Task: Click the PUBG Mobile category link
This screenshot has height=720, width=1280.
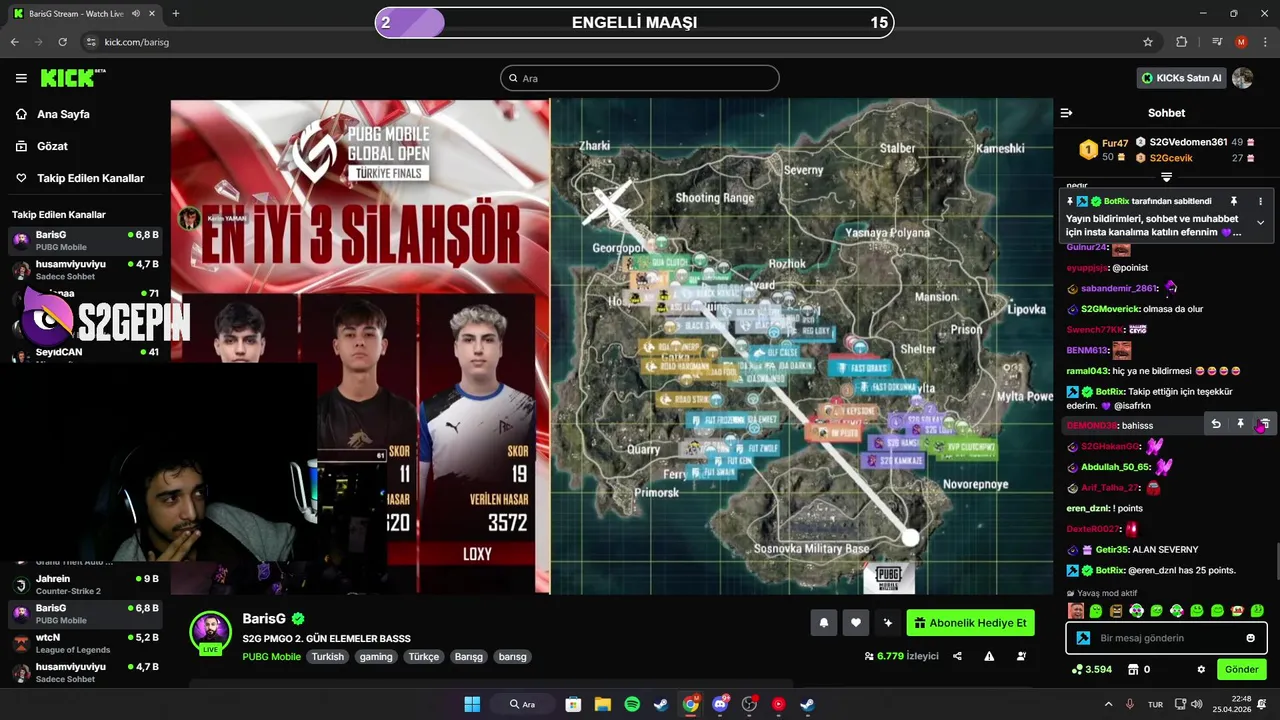Action: tap(271, 657)
